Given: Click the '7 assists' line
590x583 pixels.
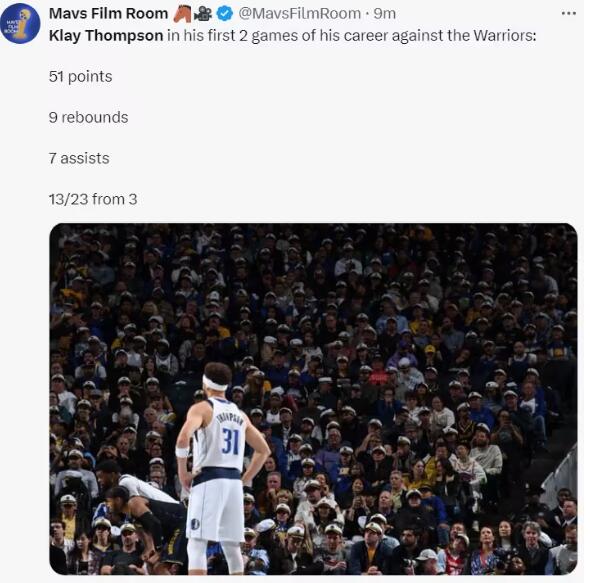Looking at the screenshot, I should [x=79, y=158].
